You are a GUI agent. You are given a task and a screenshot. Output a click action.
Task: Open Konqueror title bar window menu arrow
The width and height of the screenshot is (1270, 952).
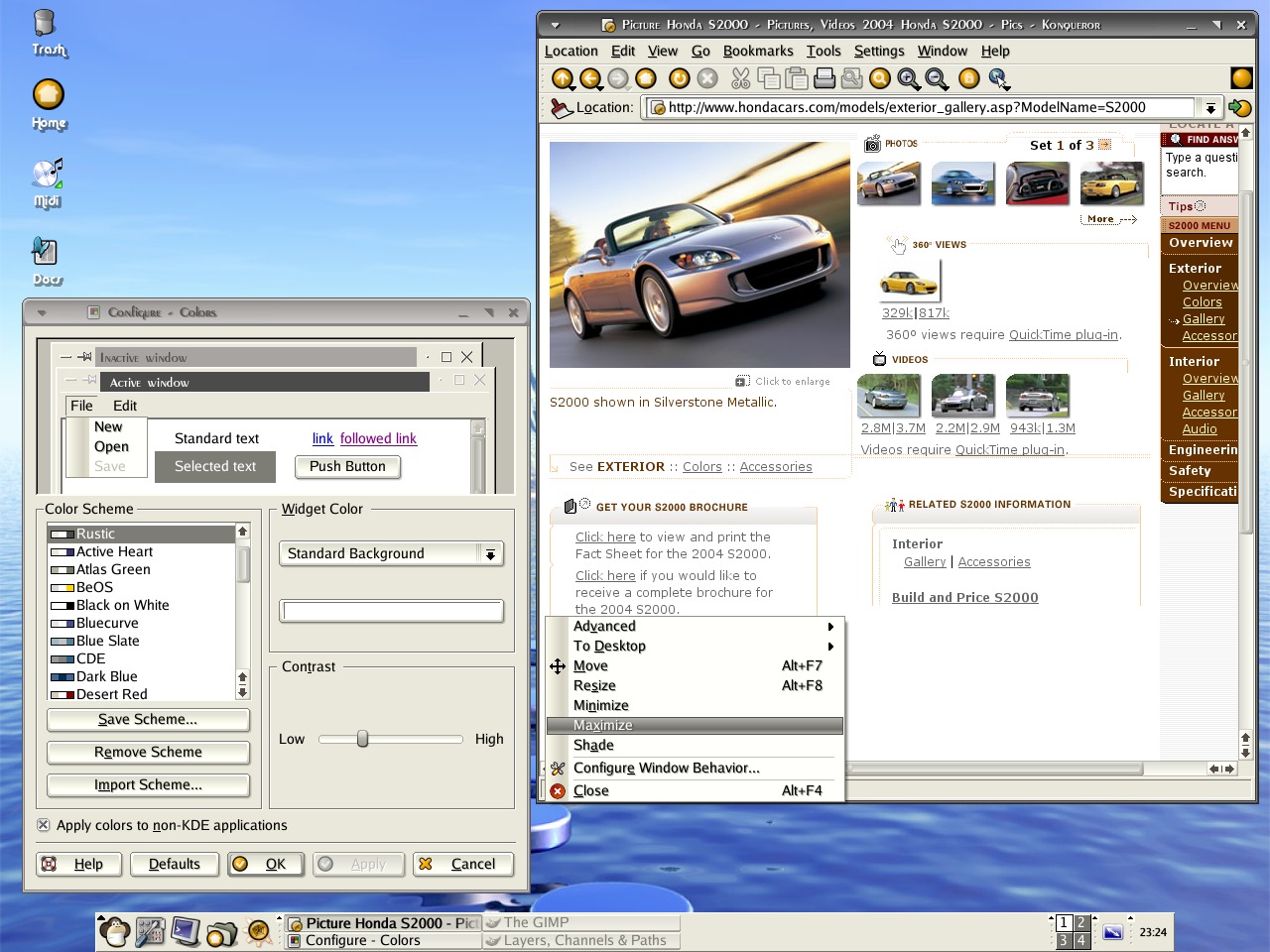[555, 25]
